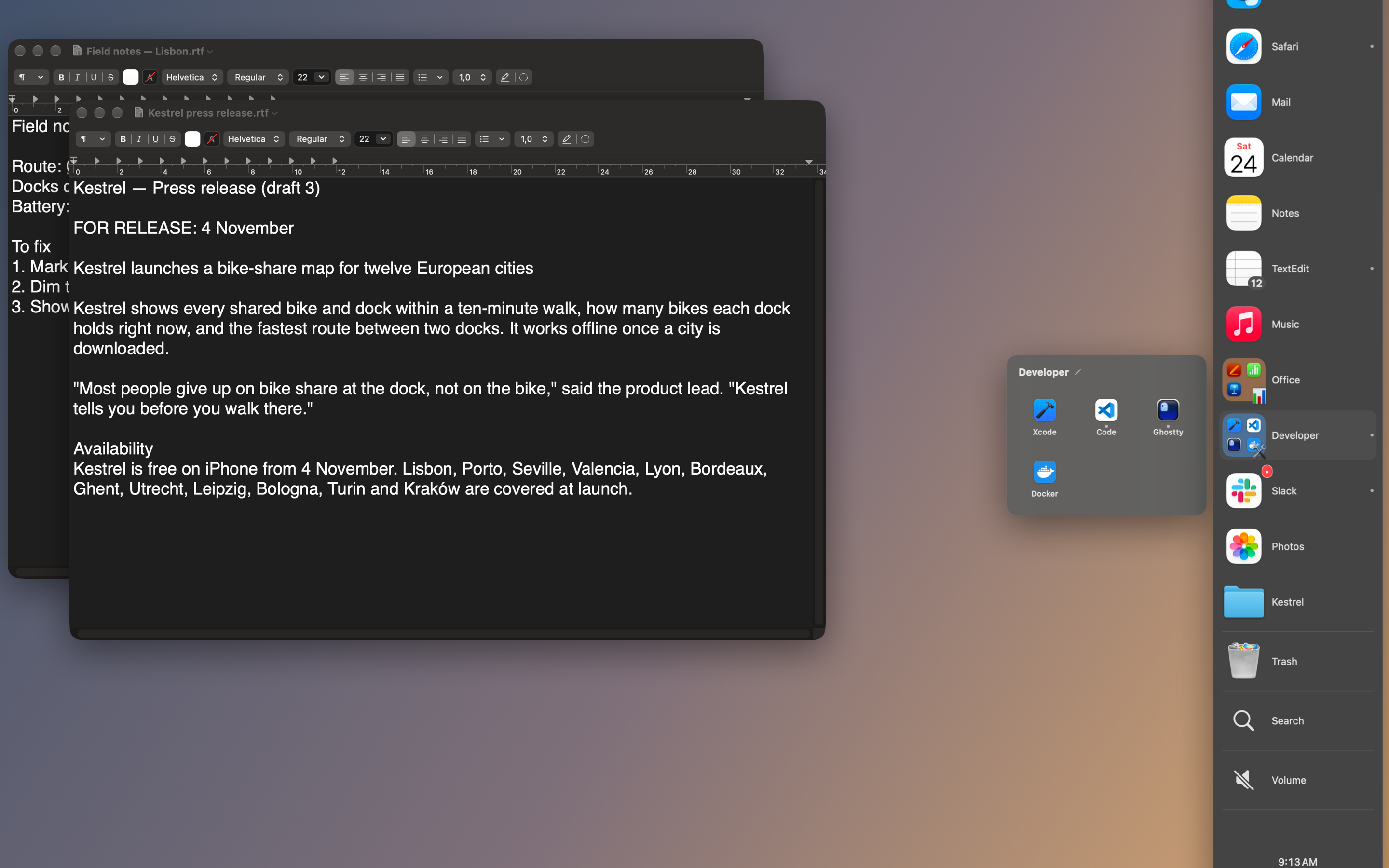The image size is (1389, 868).
Task: Open Photos from the dock
Action: (1297, 546)
